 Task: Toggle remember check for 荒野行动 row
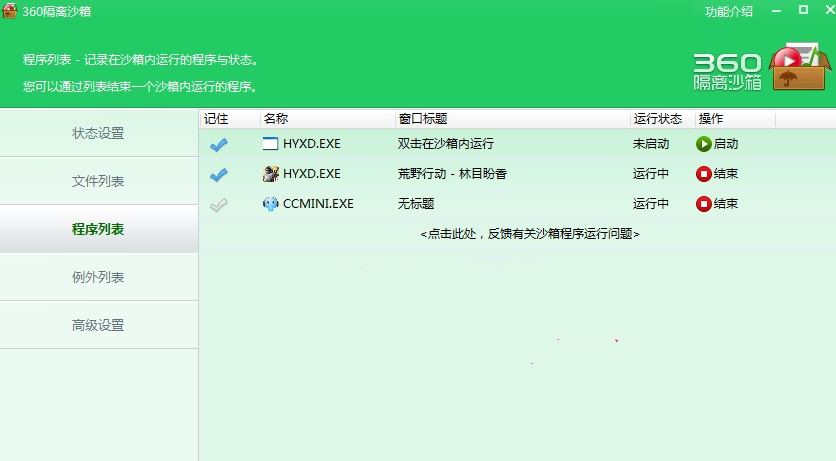[219, 174]
